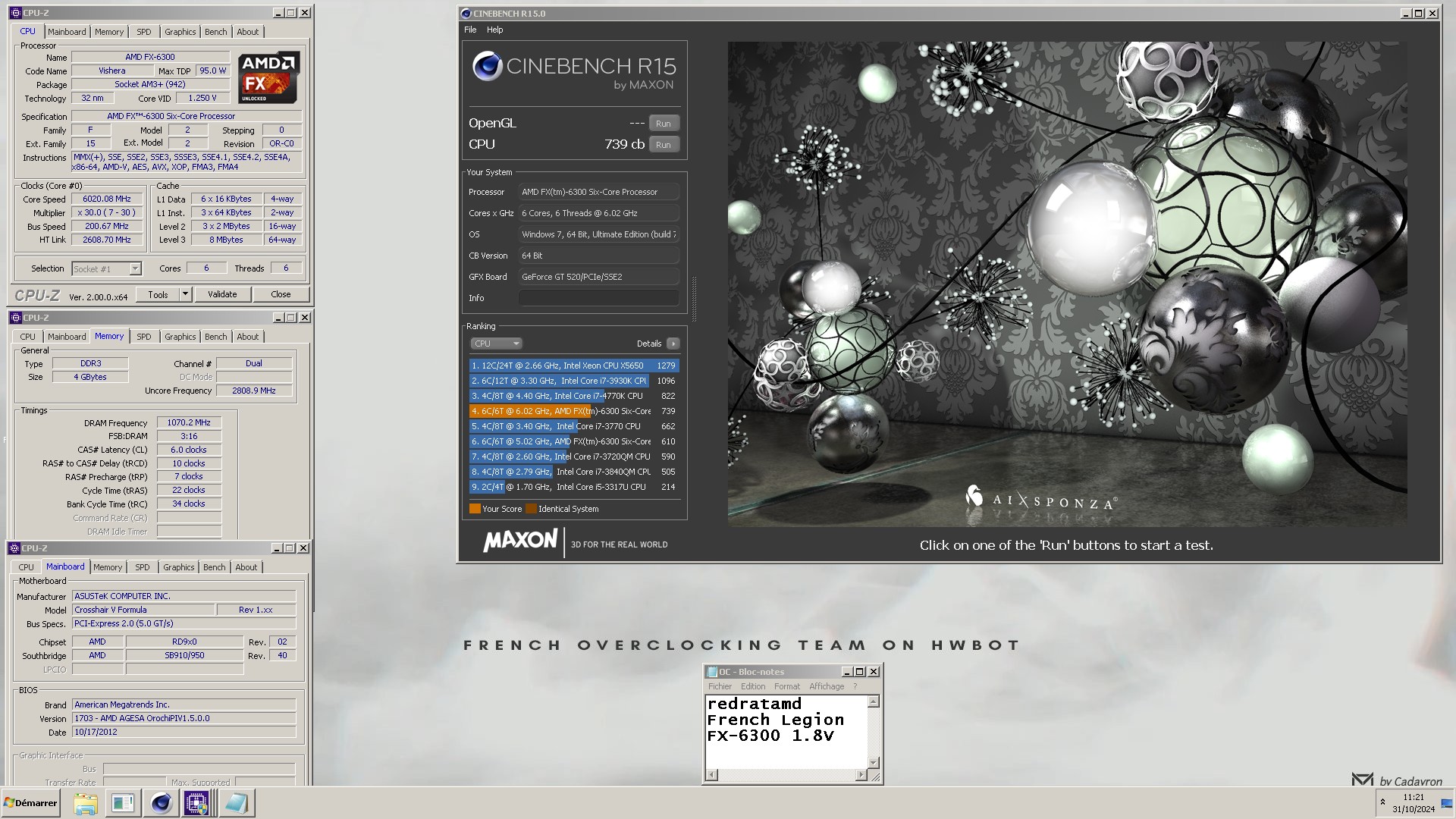Click CPU-Z title icon of top window
This screenshot has width=1456, height=819.
[x=15, y=13]
